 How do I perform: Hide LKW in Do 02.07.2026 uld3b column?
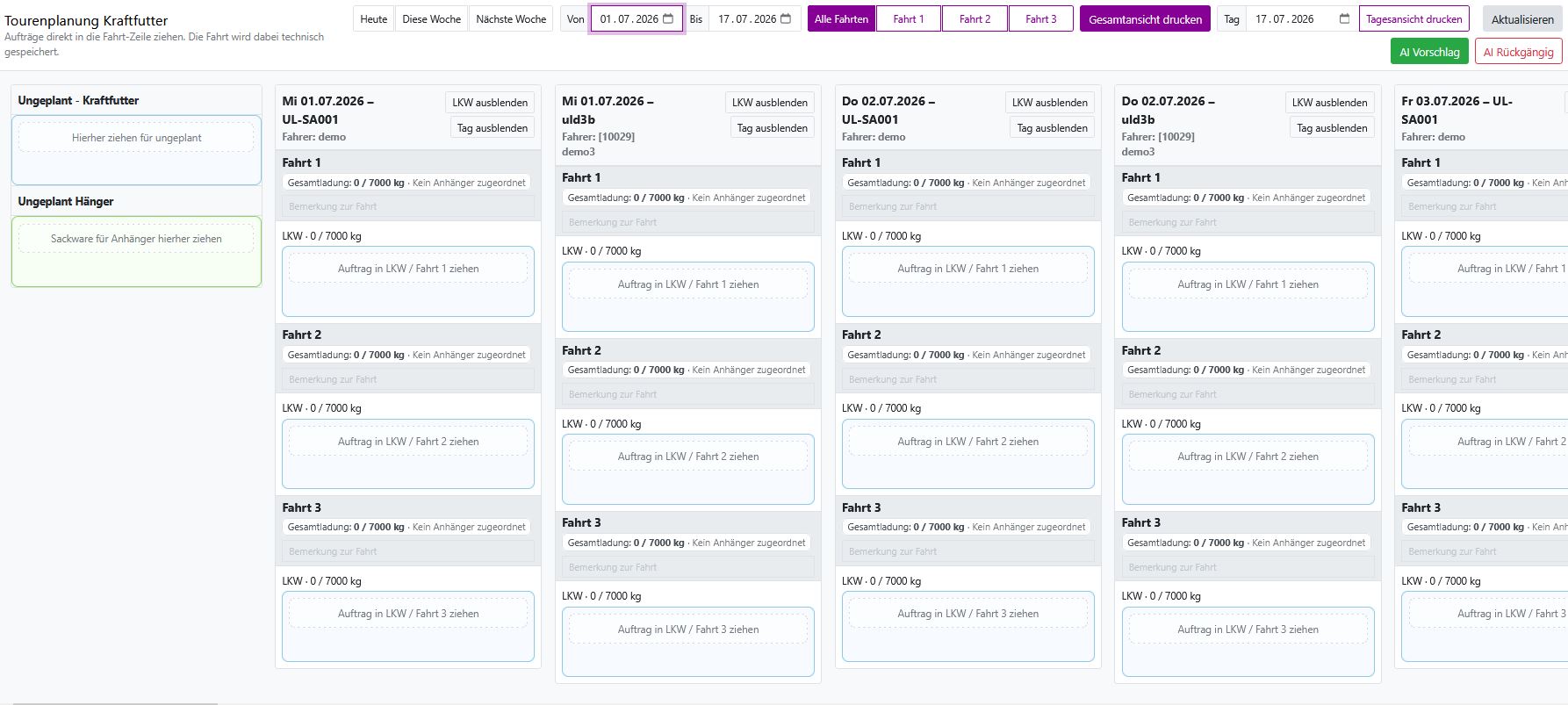point(1329,103)
